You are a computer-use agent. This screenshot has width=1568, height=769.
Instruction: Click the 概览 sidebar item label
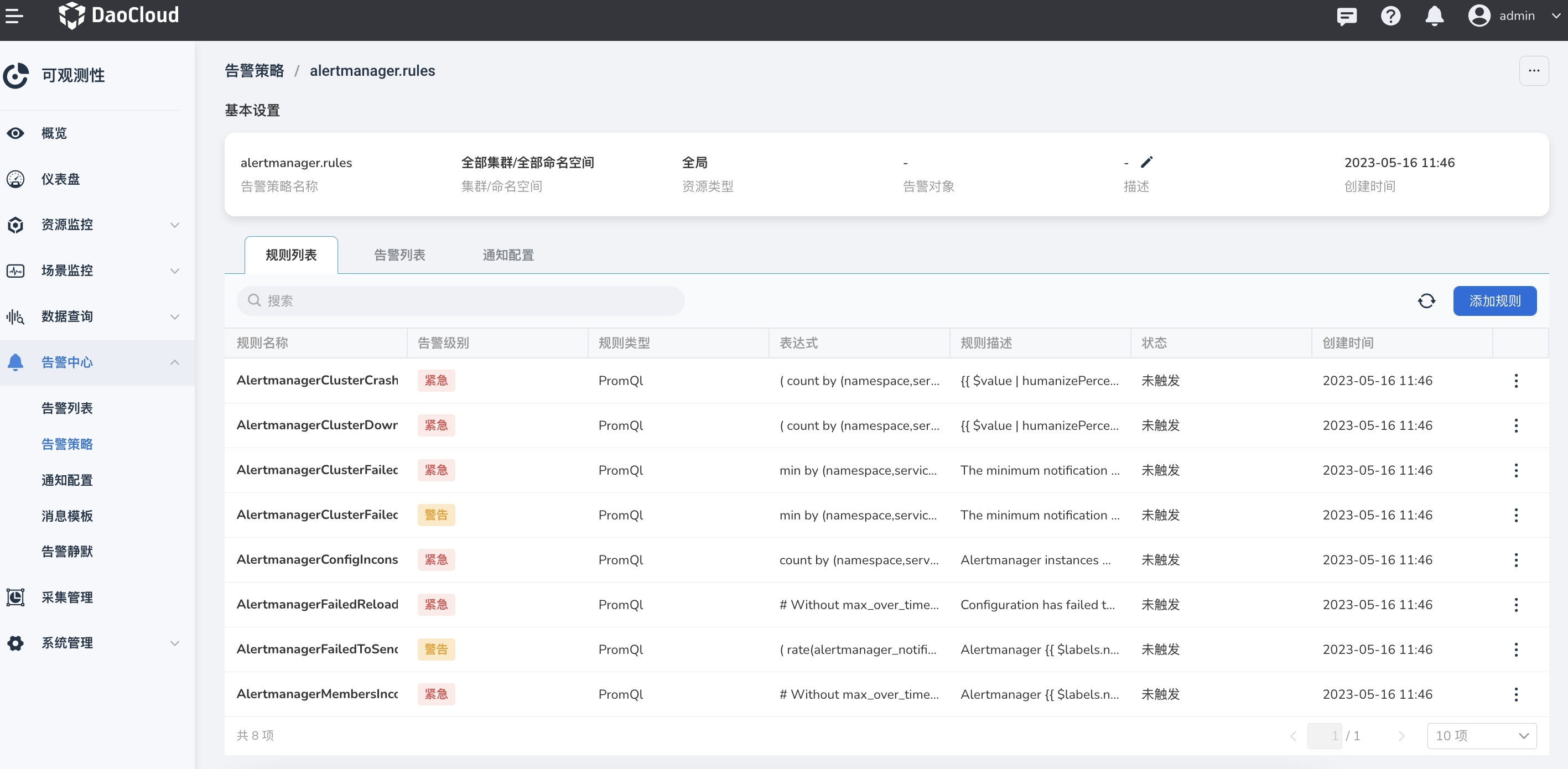pos(54,133)
